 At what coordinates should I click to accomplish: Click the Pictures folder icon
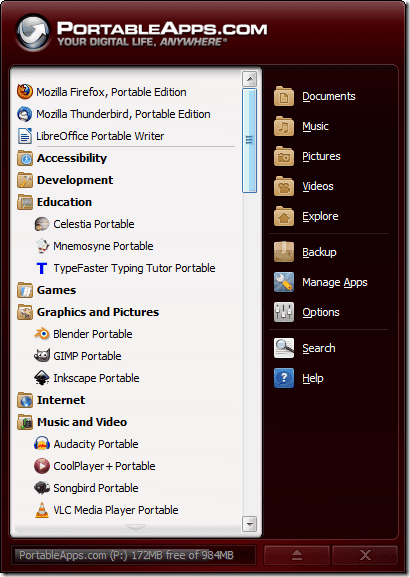point(284,156)
